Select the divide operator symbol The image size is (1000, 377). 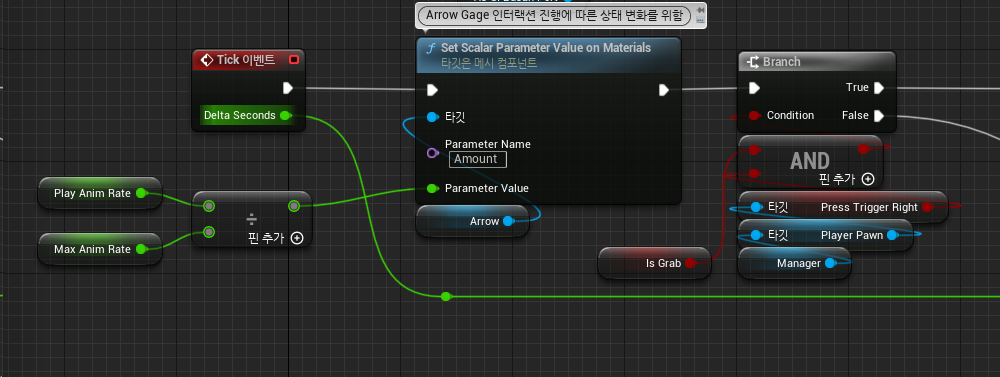pyautogui.click(x=251, y=219)
